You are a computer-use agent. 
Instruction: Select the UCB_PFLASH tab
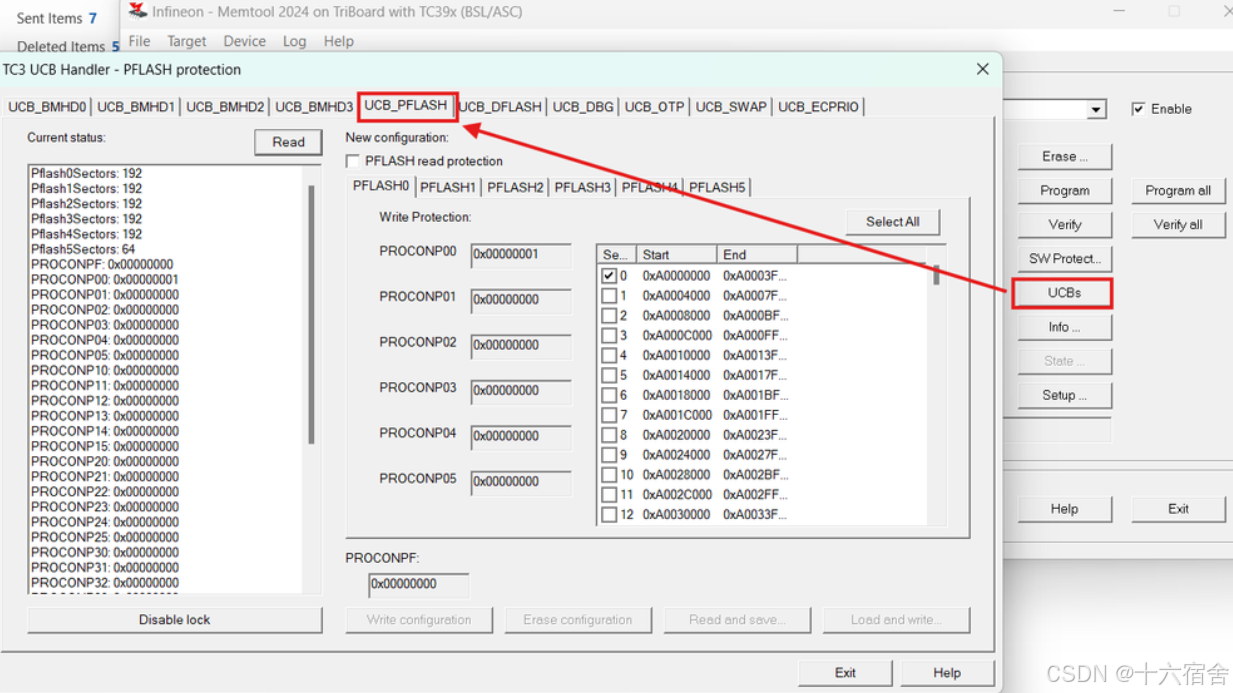click(406, 105)
